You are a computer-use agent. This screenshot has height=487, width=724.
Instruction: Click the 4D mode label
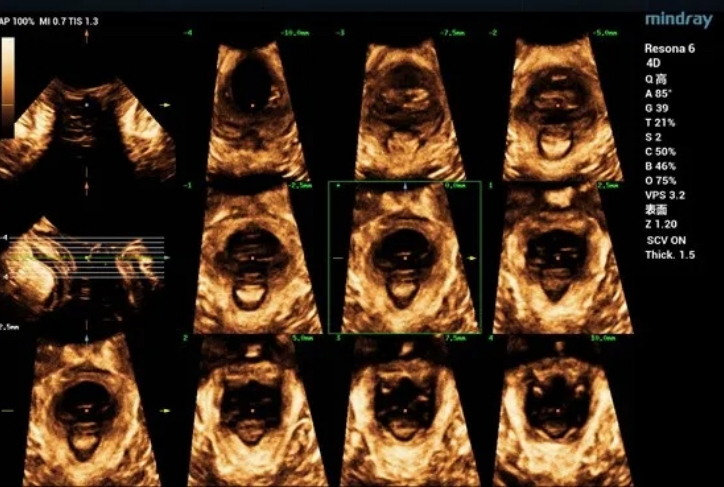(654, 62)
